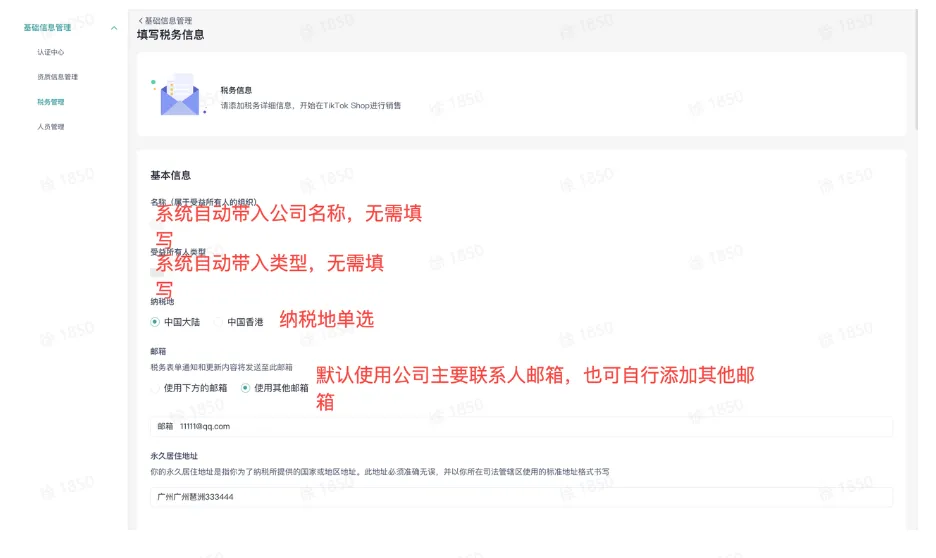Click 税务表单通知和更新内容将发送至此邮箱 hint text

[221, 368]
